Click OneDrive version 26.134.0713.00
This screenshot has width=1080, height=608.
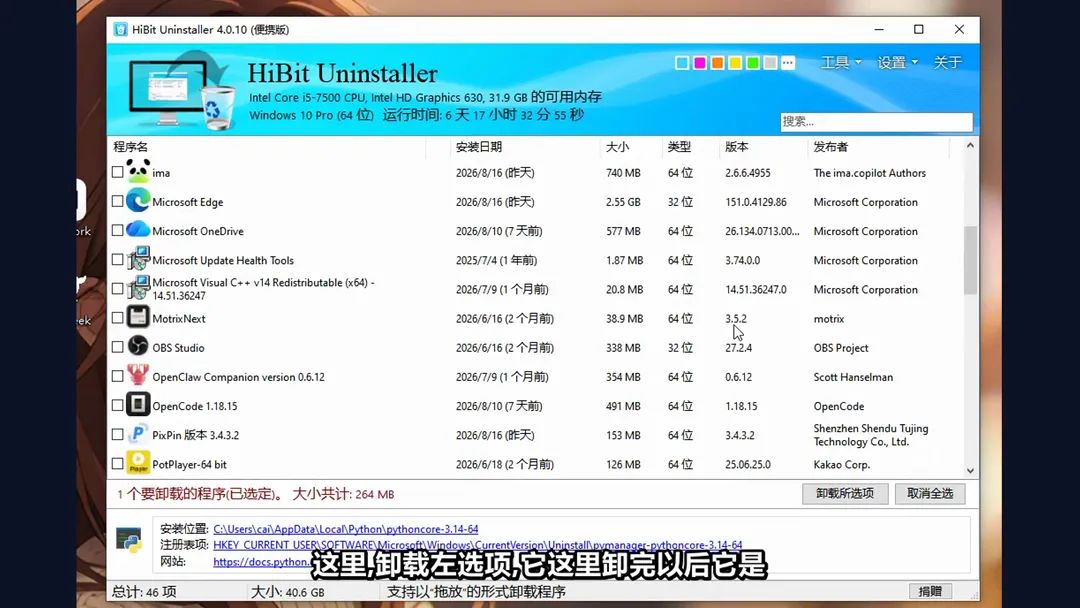[x=762, y=231]
